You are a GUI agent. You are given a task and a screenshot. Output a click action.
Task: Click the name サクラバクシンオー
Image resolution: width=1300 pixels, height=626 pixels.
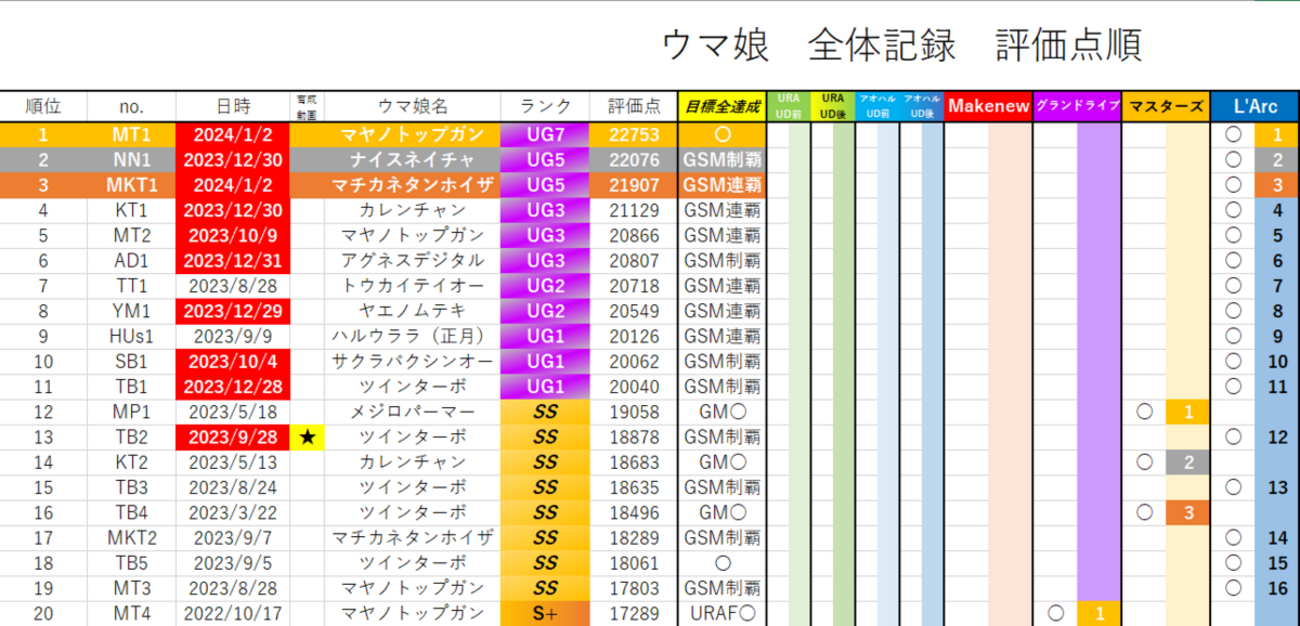[x=413, y=361]
